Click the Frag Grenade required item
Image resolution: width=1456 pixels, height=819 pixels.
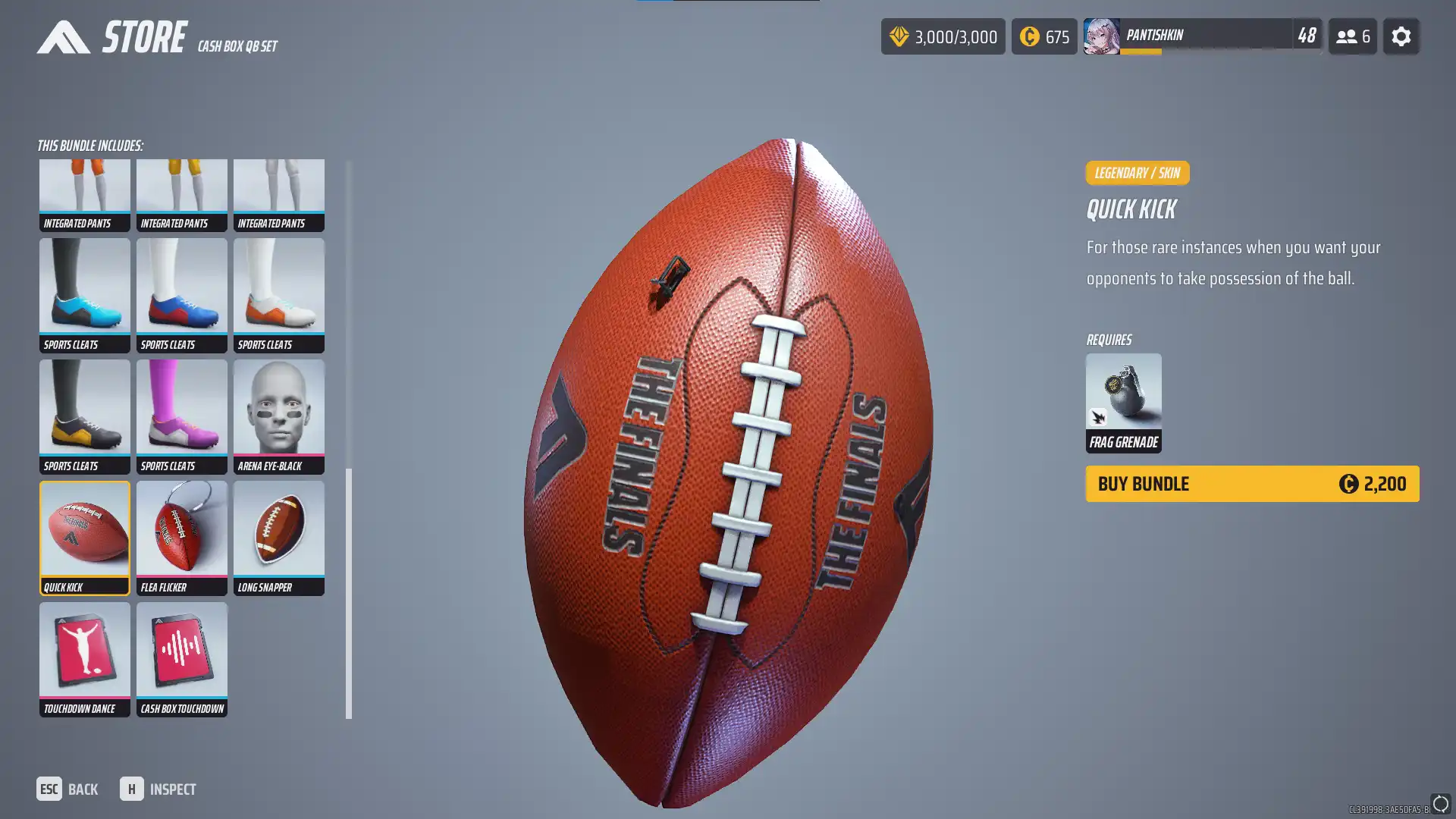point(1123,403)
